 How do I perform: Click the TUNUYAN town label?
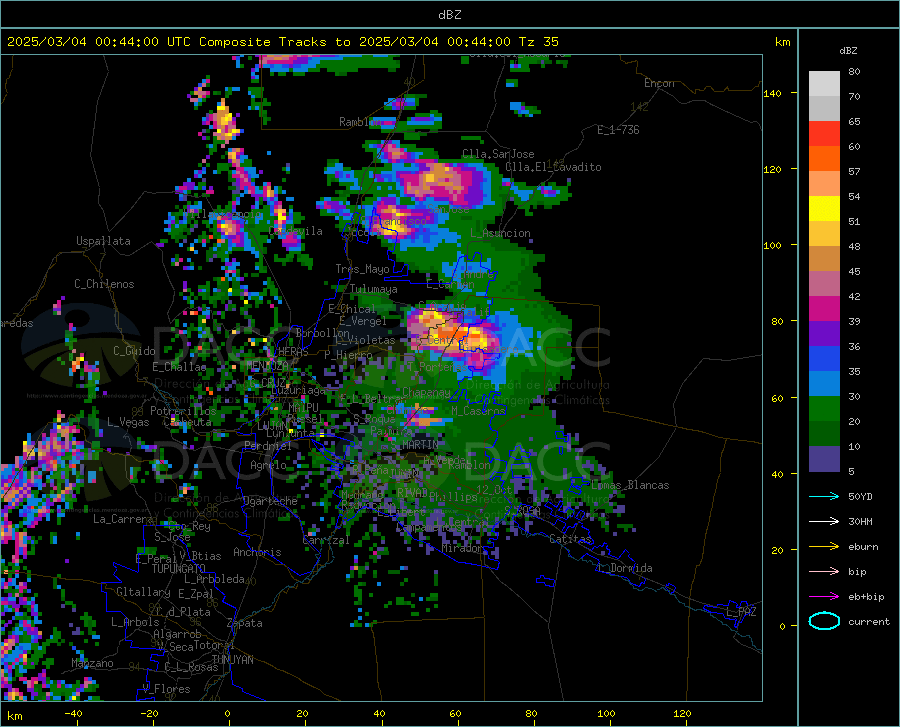click(232, 660)
